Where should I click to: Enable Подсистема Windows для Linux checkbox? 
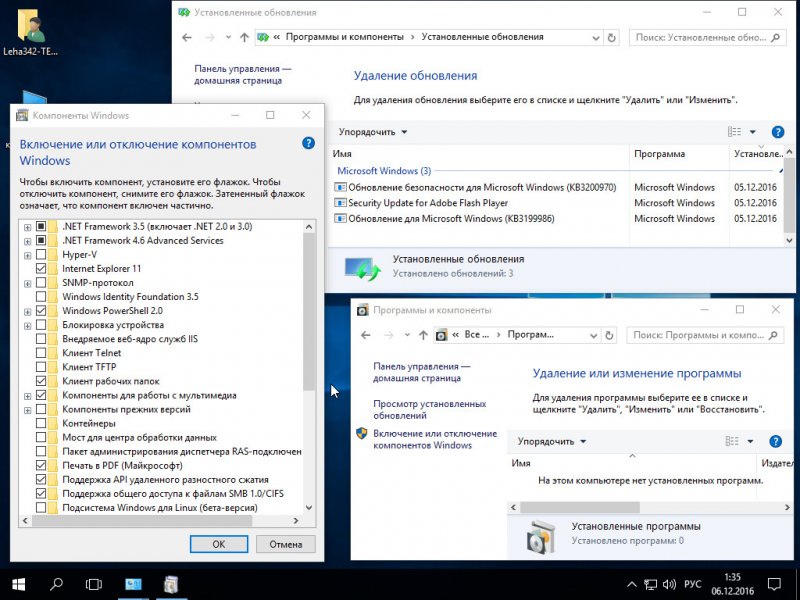(x=41, y=508)
